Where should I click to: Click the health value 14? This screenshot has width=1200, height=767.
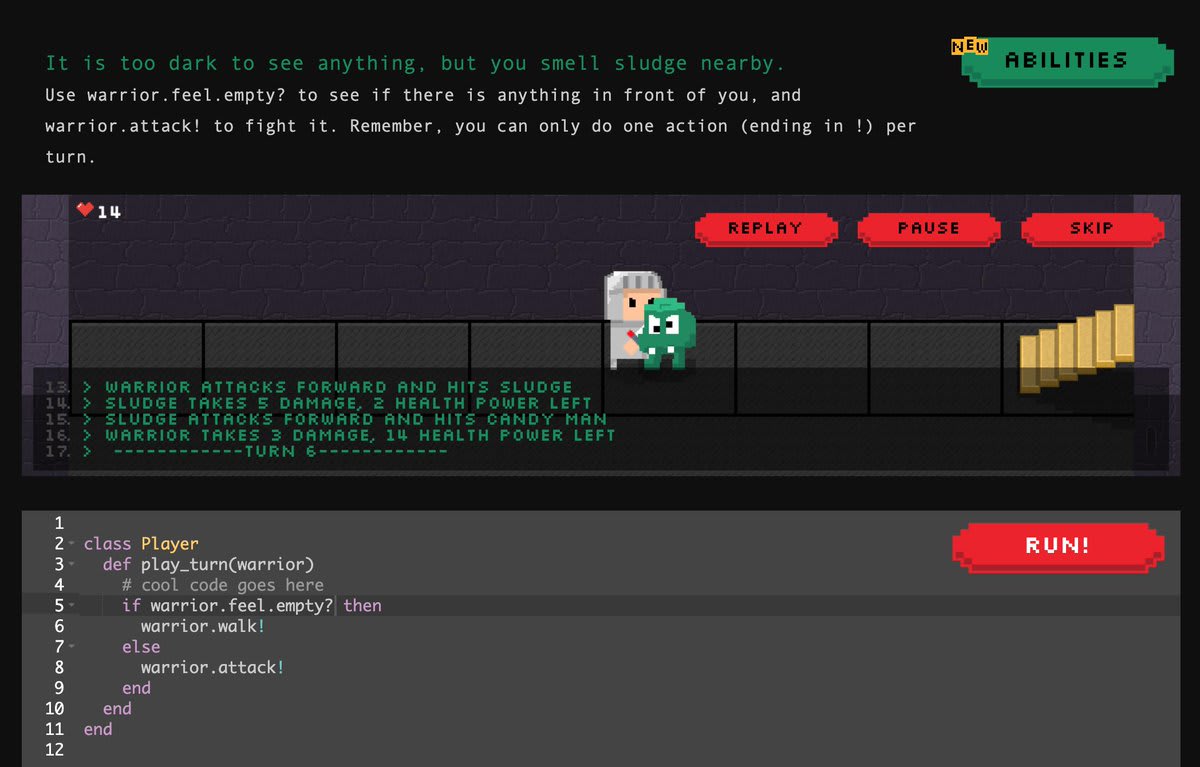point(110,211)
